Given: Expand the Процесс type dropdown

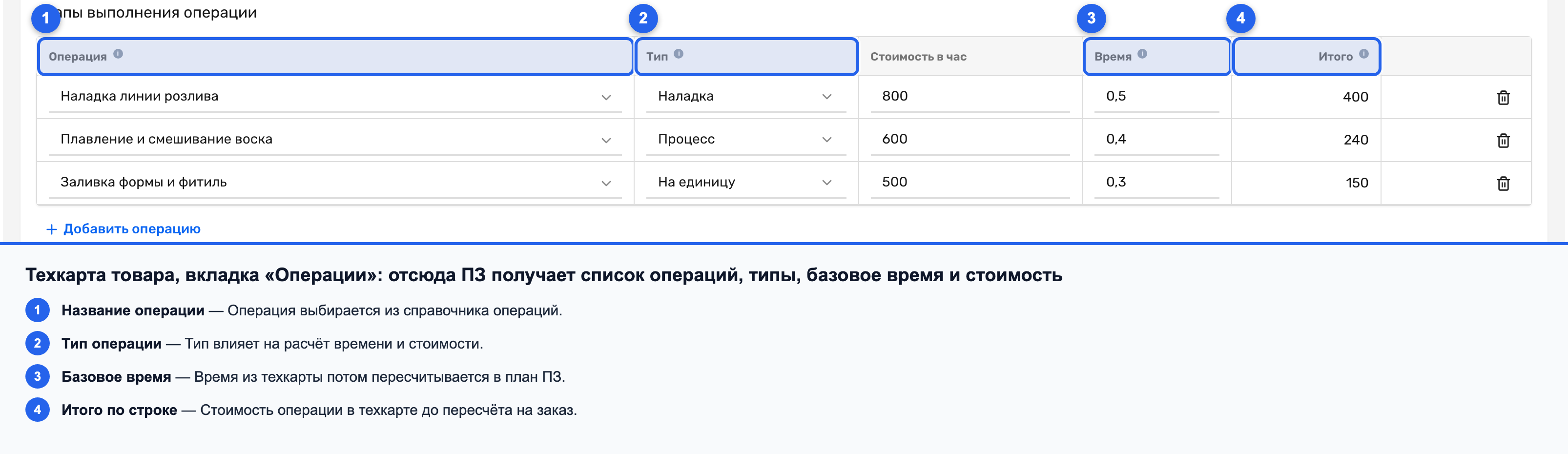Looking at the screenshot, I should pos(745,140).
